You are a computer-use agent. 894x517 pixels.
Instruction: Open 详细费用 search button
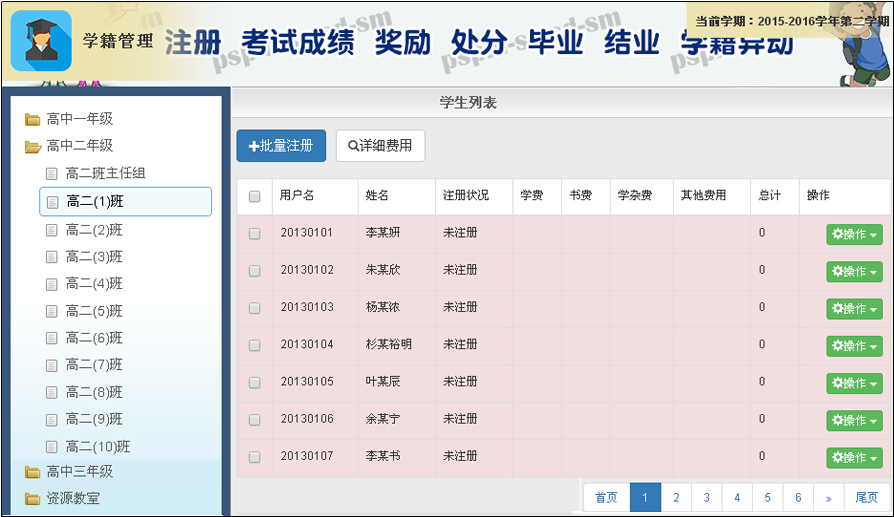[380, 146]
